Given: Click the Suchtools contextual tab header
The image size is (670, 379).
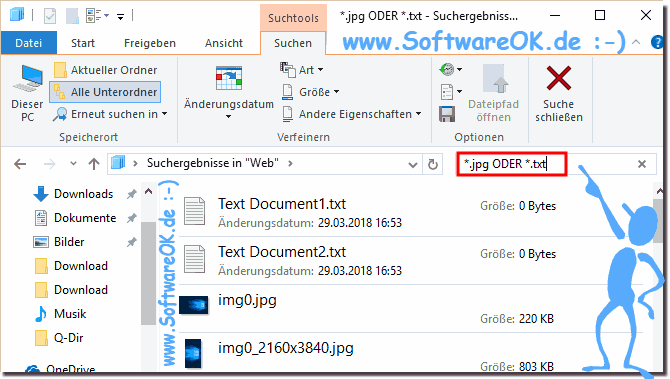Looking at the screenshot, I should click(294, 18).
